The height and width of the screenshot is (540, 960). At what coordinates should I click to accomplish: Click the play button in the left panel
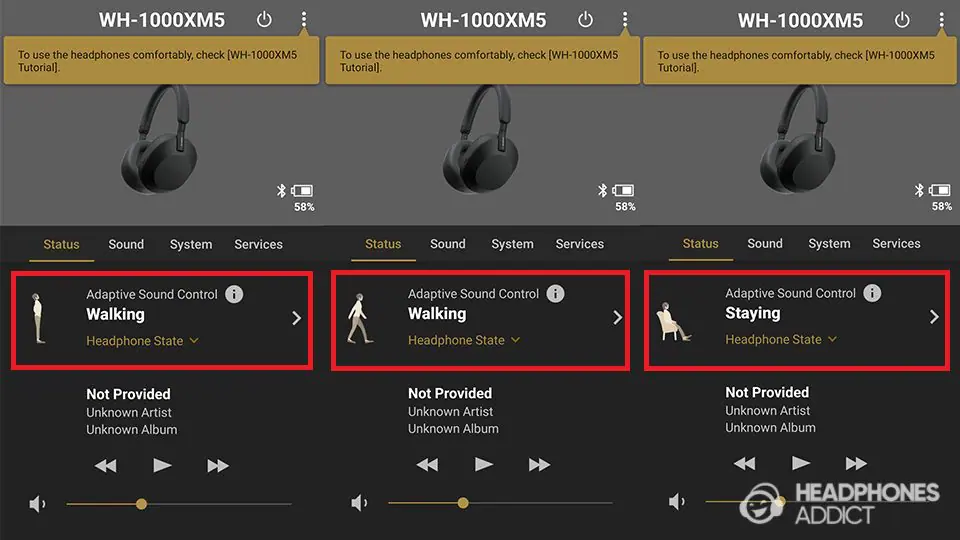coord(162,465)
